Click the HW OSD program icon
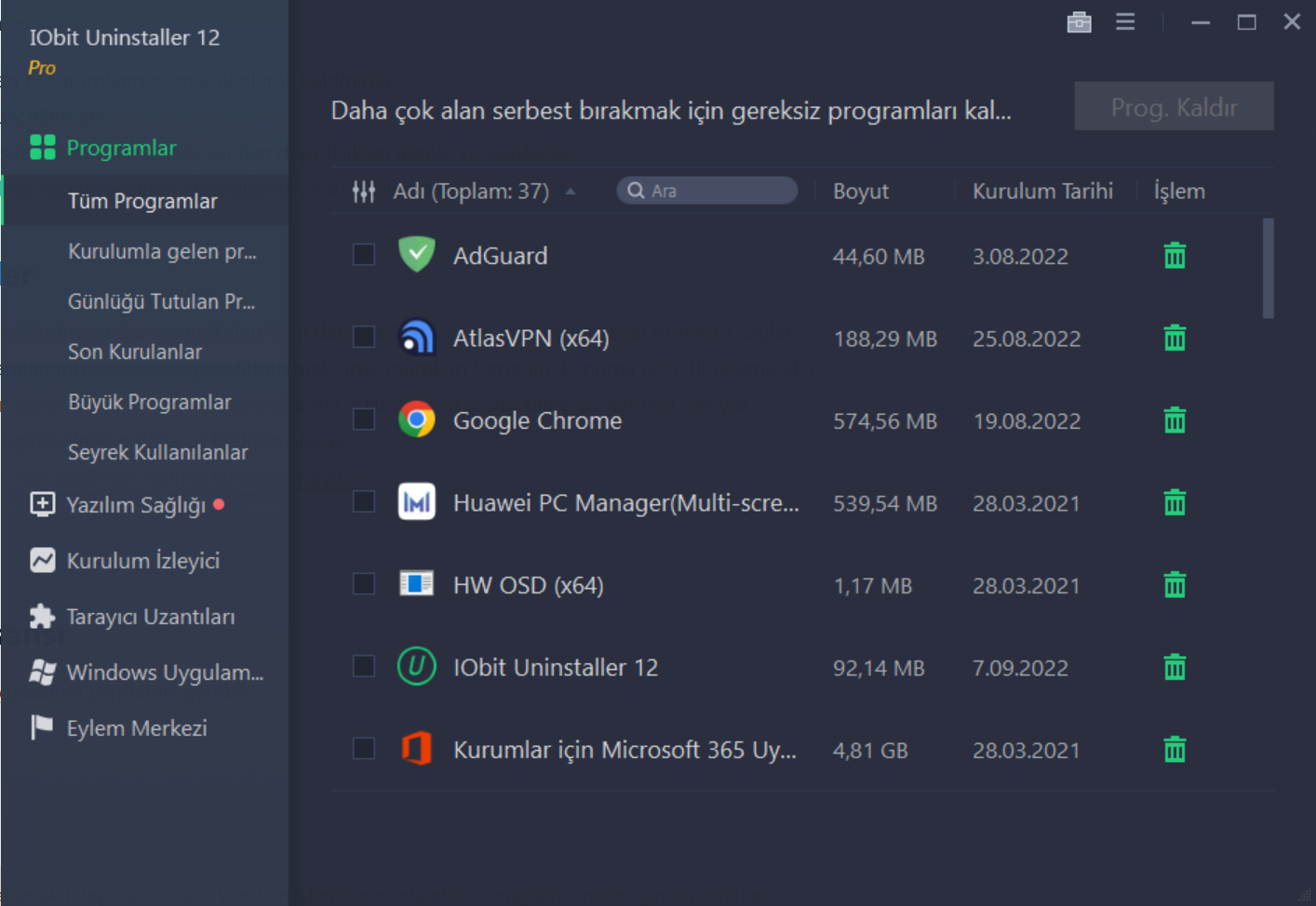1316x906 pixels. coord(417,583)
